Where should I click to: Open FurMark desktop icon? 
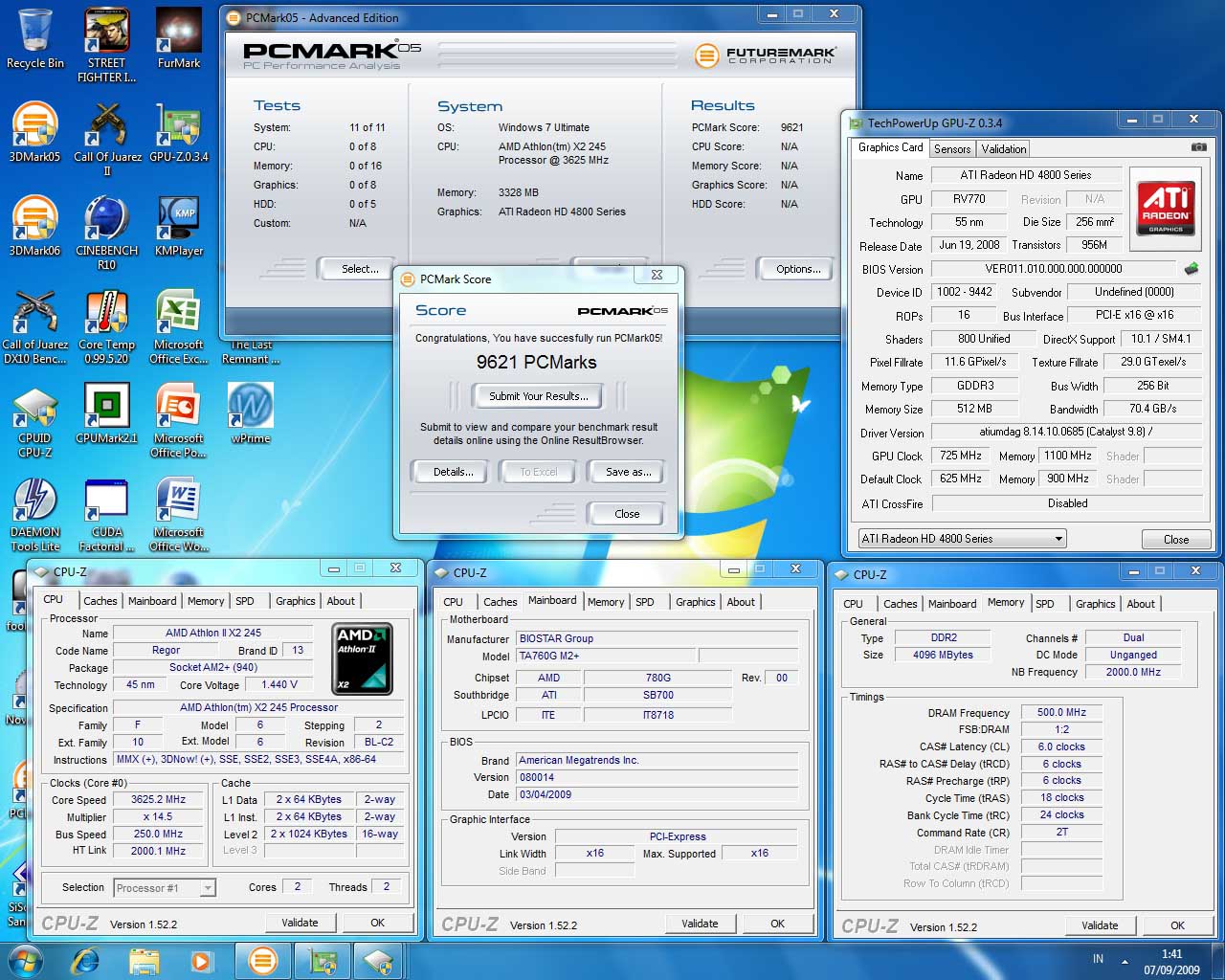point(179,40)
